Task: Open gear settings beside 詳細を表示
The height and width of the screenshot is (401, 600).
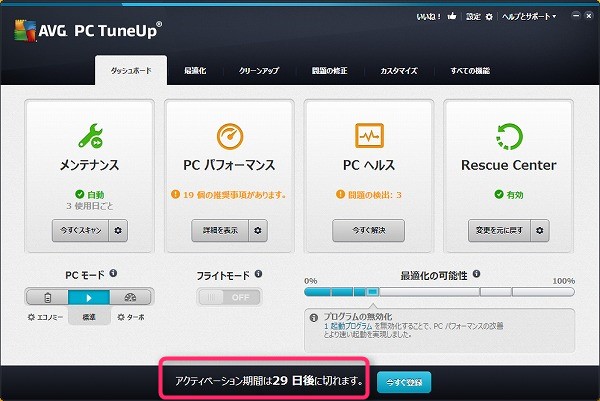Action: tap(258, 230)
